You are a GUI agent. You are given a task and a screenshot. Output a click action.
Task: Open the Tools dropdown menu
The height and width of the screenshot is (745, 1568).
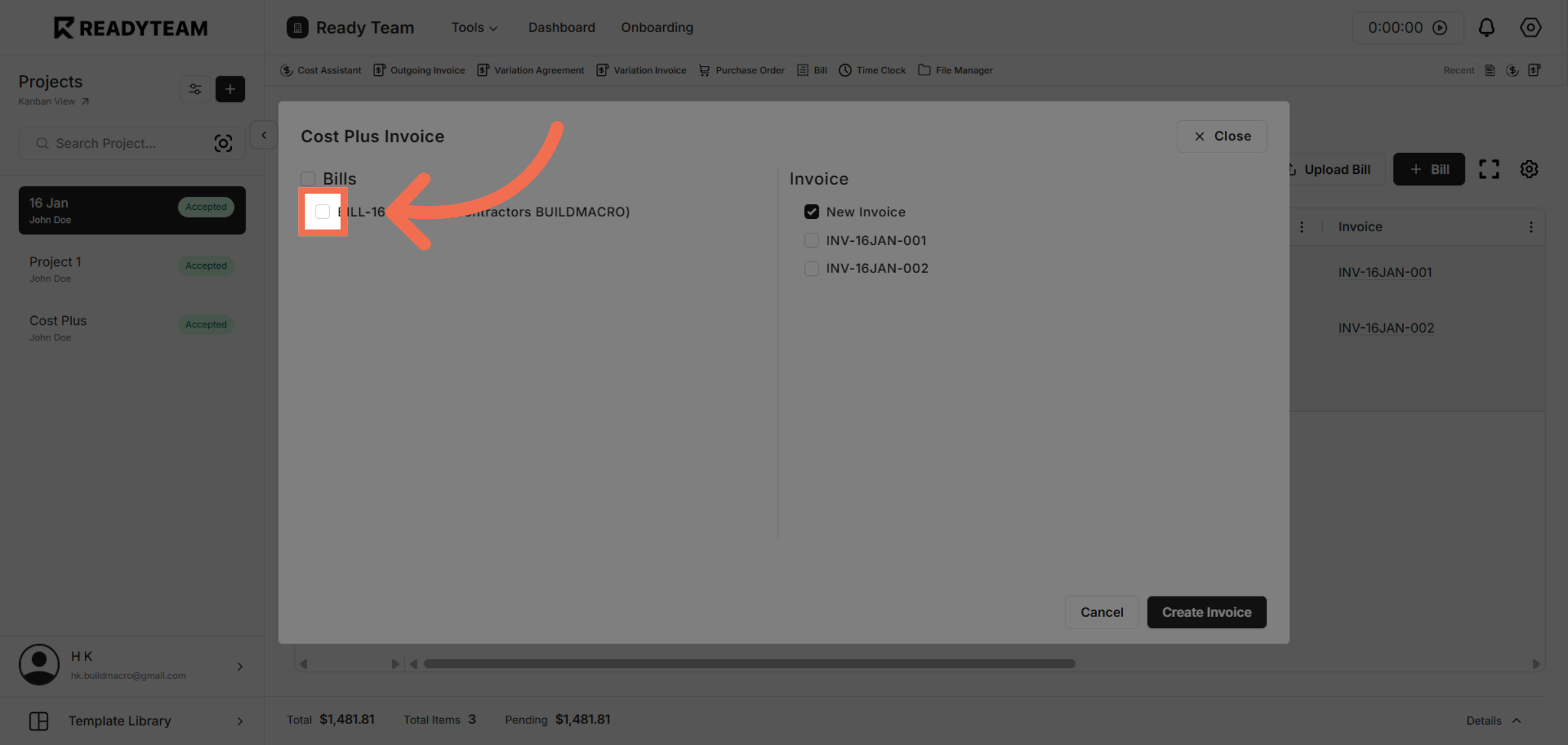pos(474,27)
